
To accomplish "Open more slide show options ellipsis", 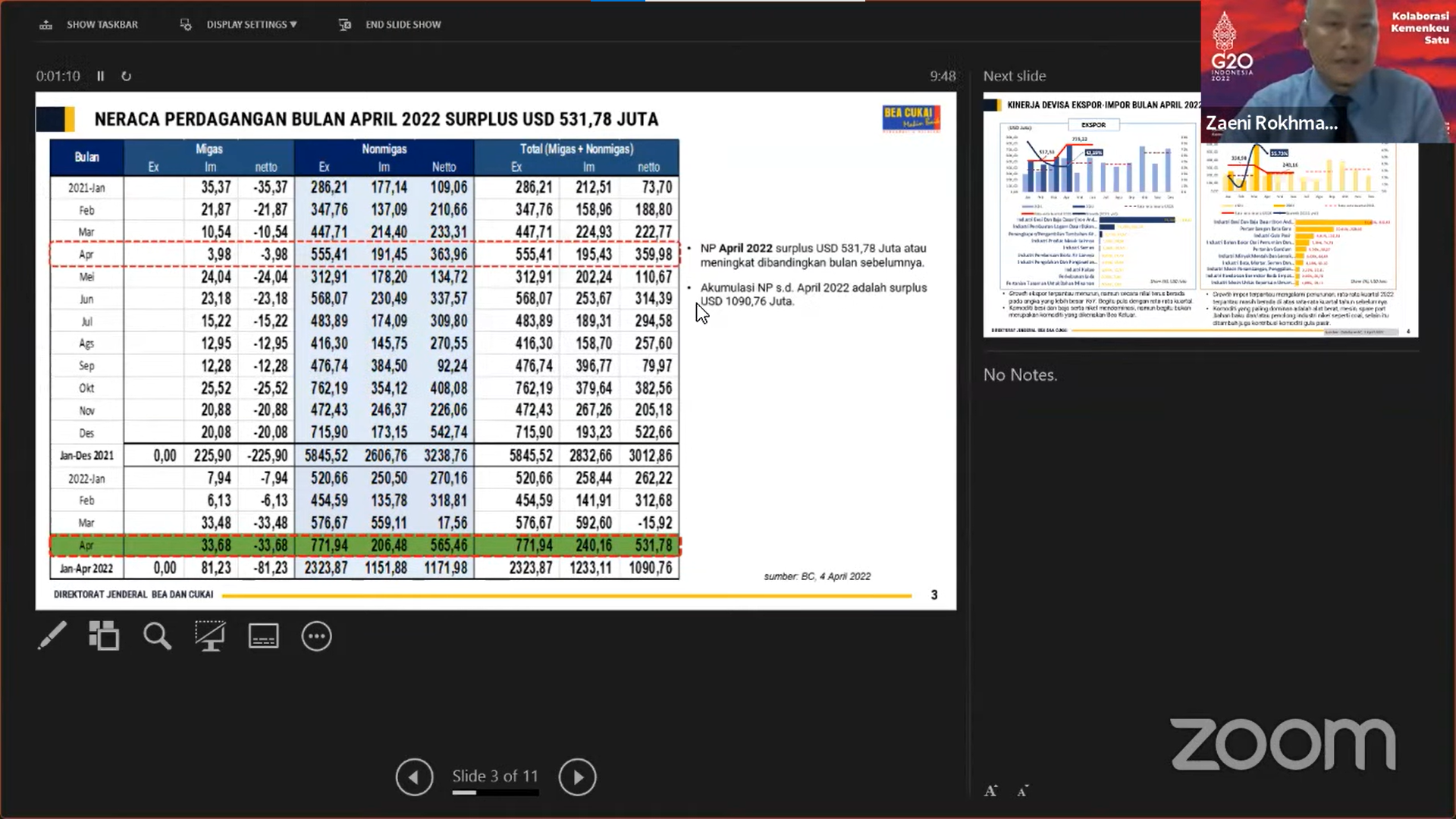I will coord(316,636).
